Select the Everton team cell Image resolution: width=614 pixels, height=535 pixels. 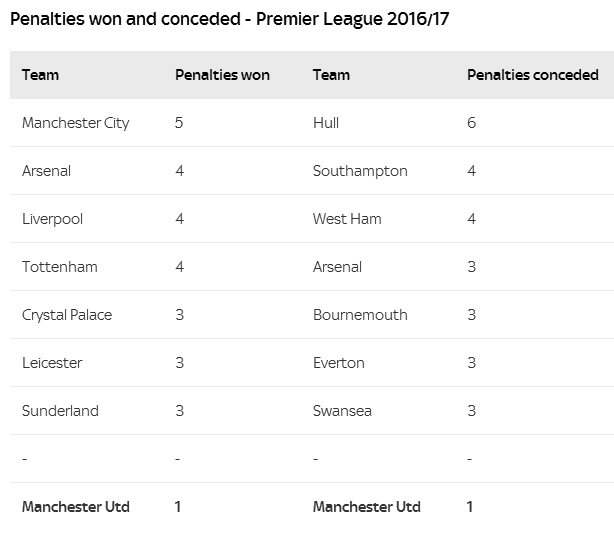click(x=339, y=363)
